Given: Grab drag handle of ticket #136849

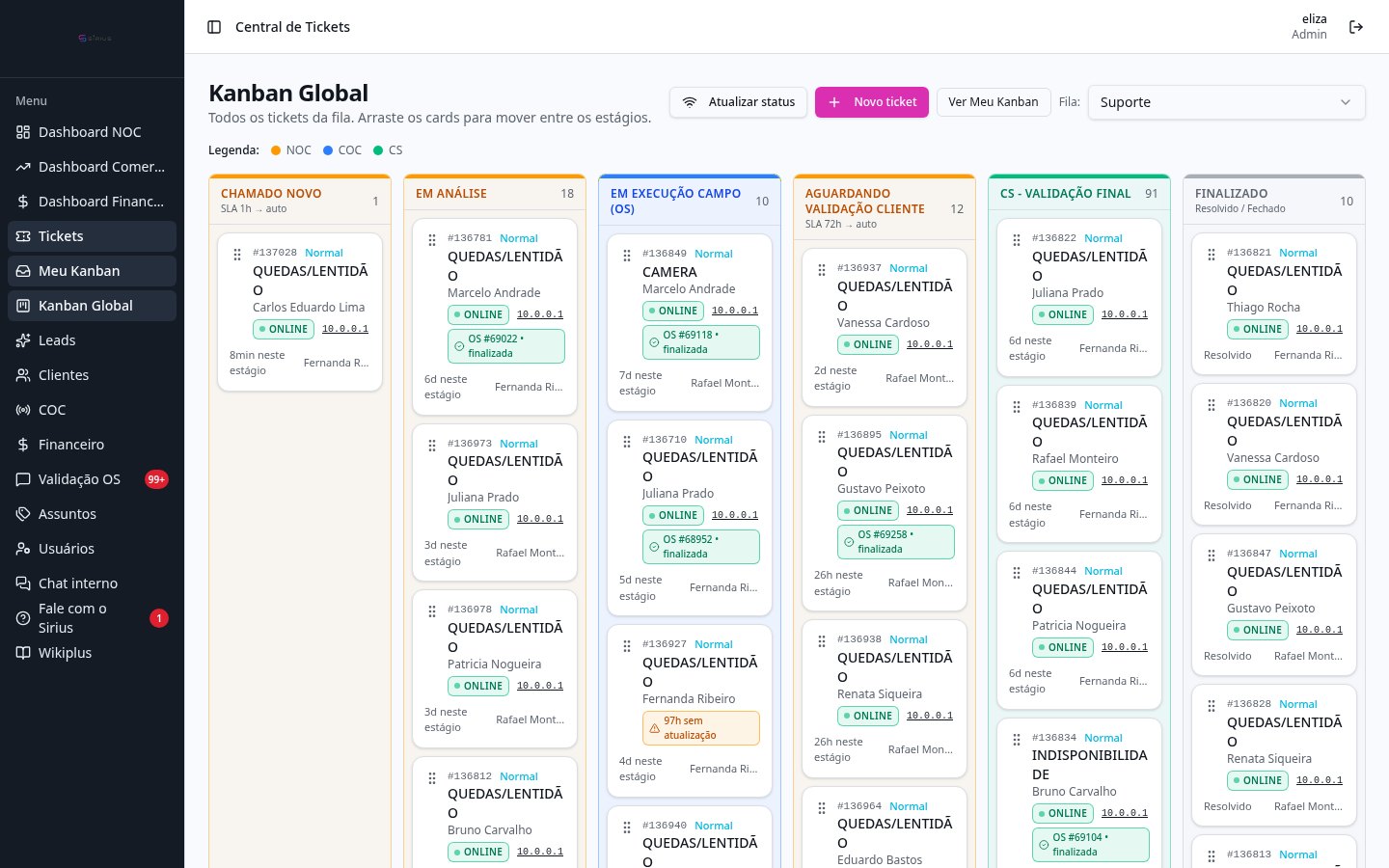Looking at the screenshot, I should (x=627, y=256).
